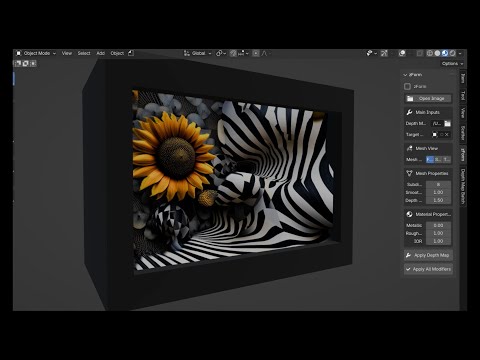The image size is (480, 360).
Task: Click the Apply Depth Map button
Action: (428, 255)
